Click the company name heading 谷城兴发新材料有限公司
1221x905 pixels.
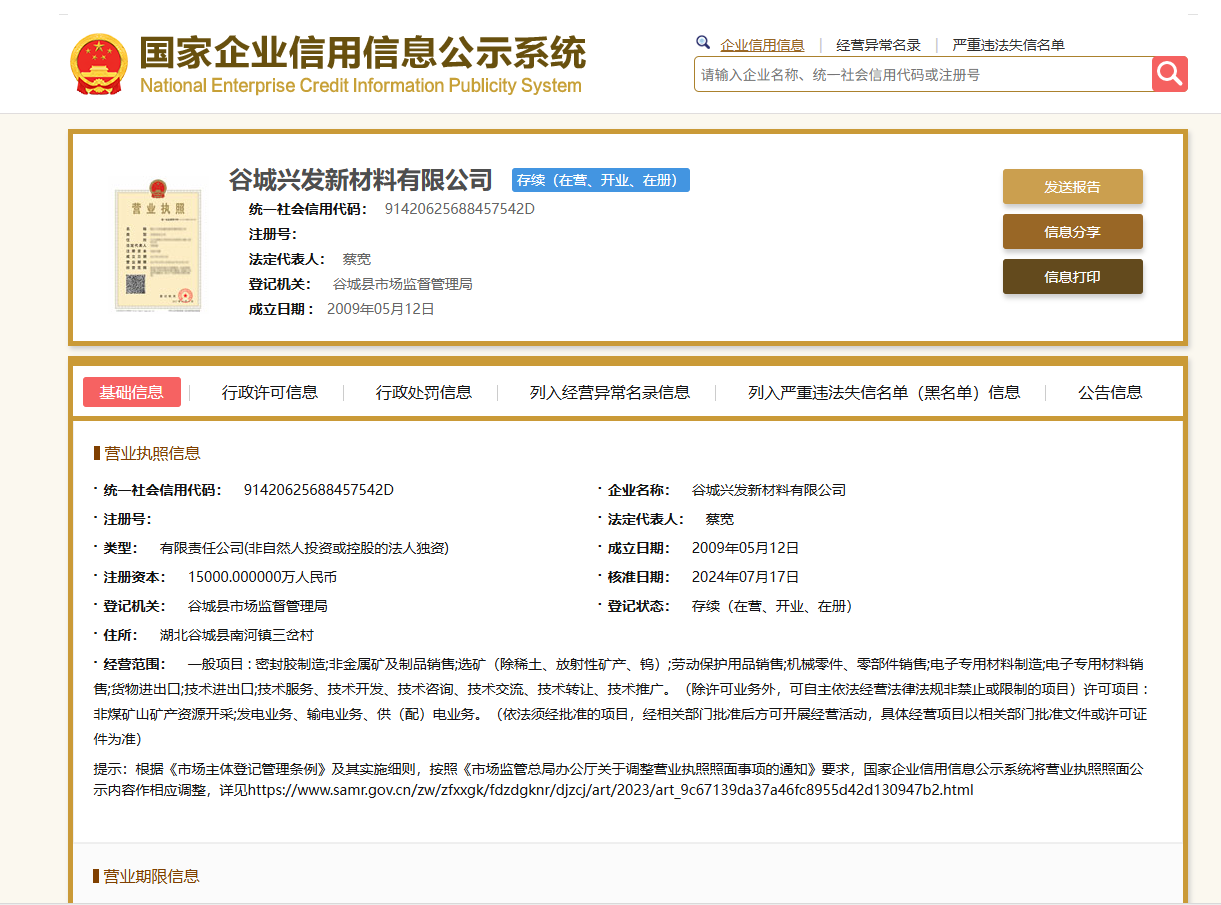point(361,180)
